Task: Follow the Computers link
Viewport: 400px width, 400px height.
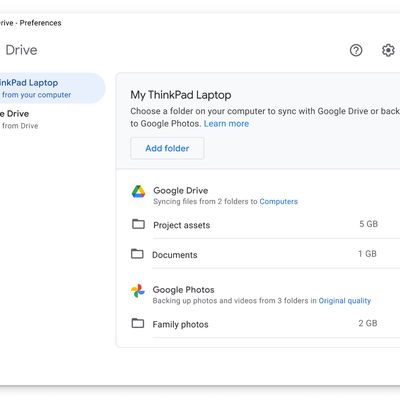Action: point(279,201)
